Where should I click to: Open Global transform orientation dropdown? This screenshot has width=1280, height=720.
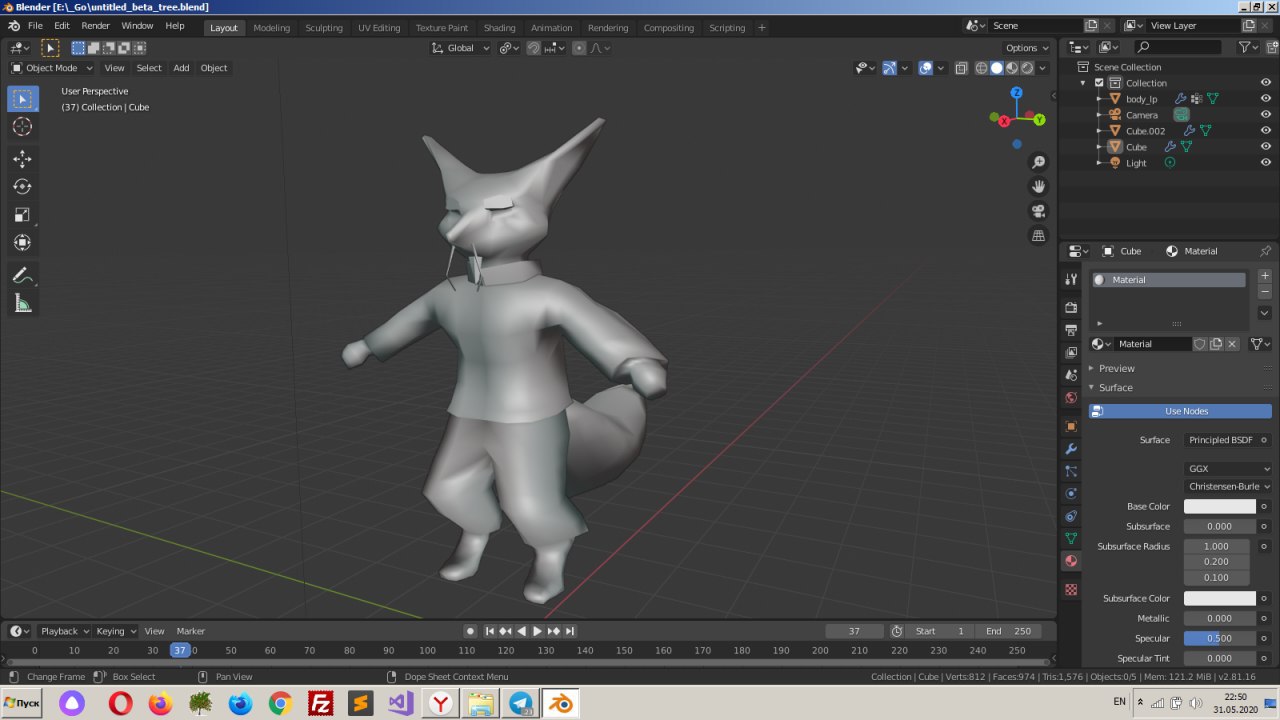(x=461, y=48)
